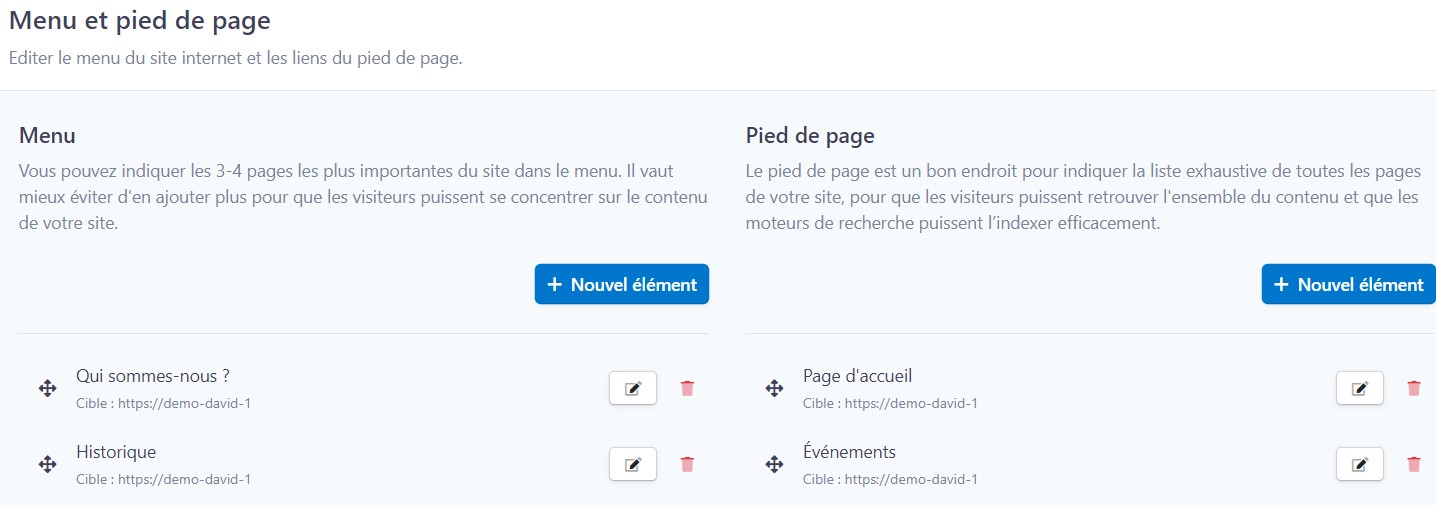Edit the Qui sommes-nous ? menu item
The width and height of the screenshot is (1436, 505).
coord(632,388)
